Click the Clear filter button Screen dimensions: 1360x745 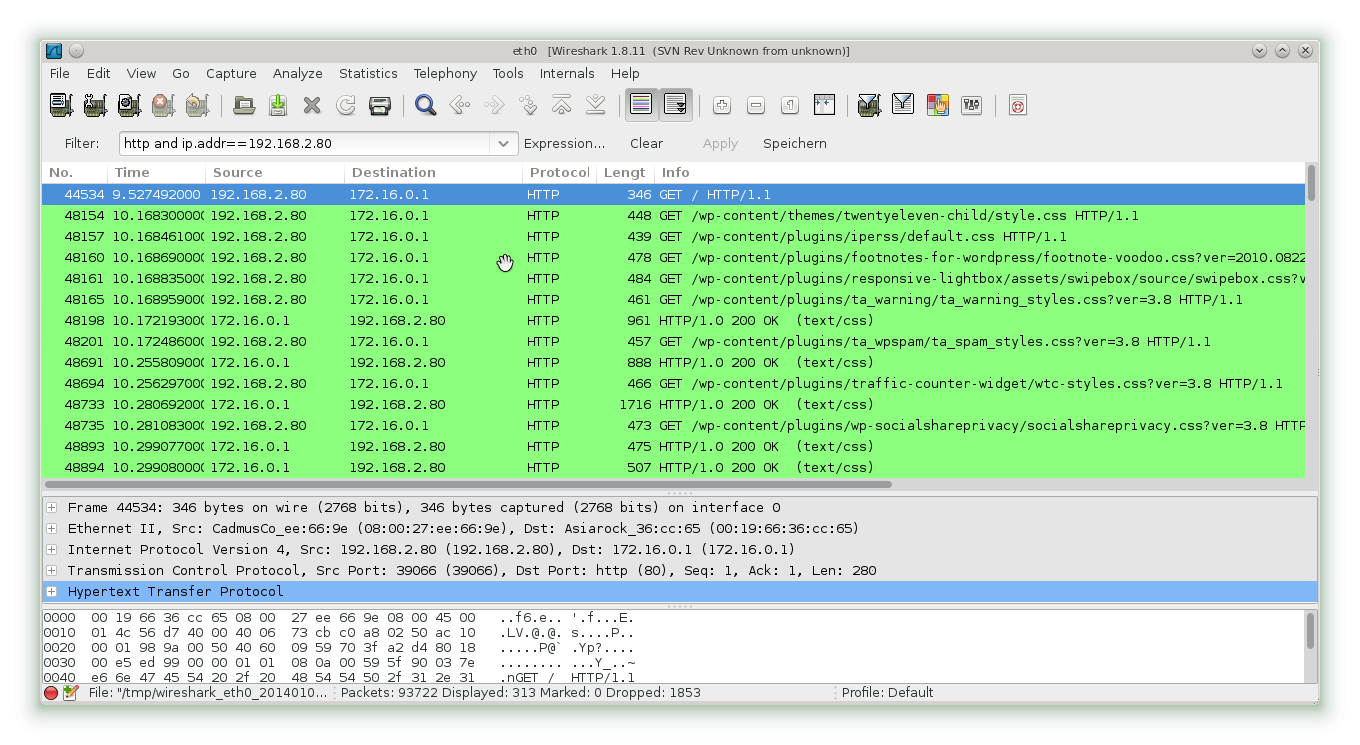click(x=646, y=143)
